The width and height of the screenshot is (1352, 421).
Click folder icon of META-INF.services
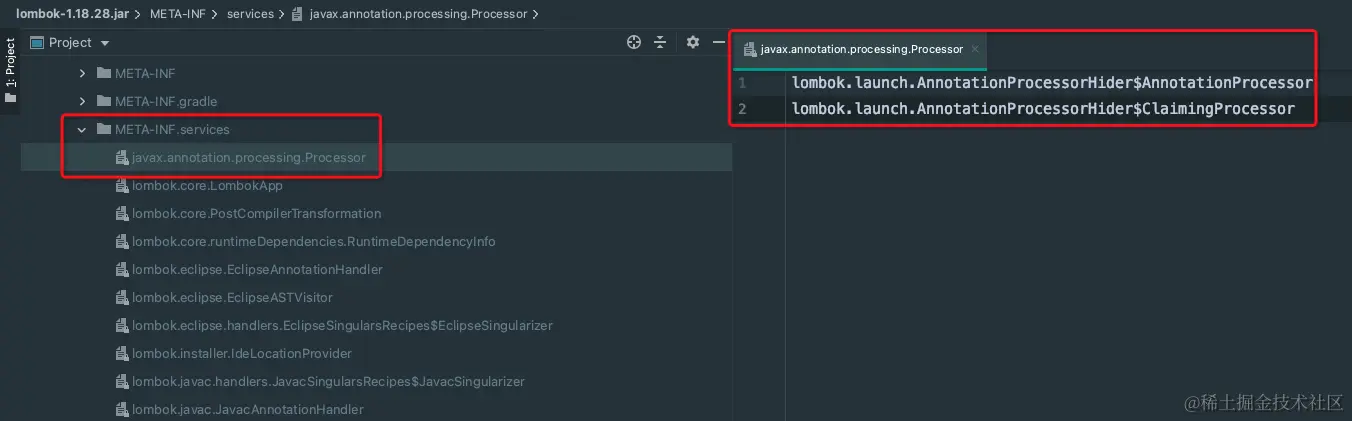(103, 129)
